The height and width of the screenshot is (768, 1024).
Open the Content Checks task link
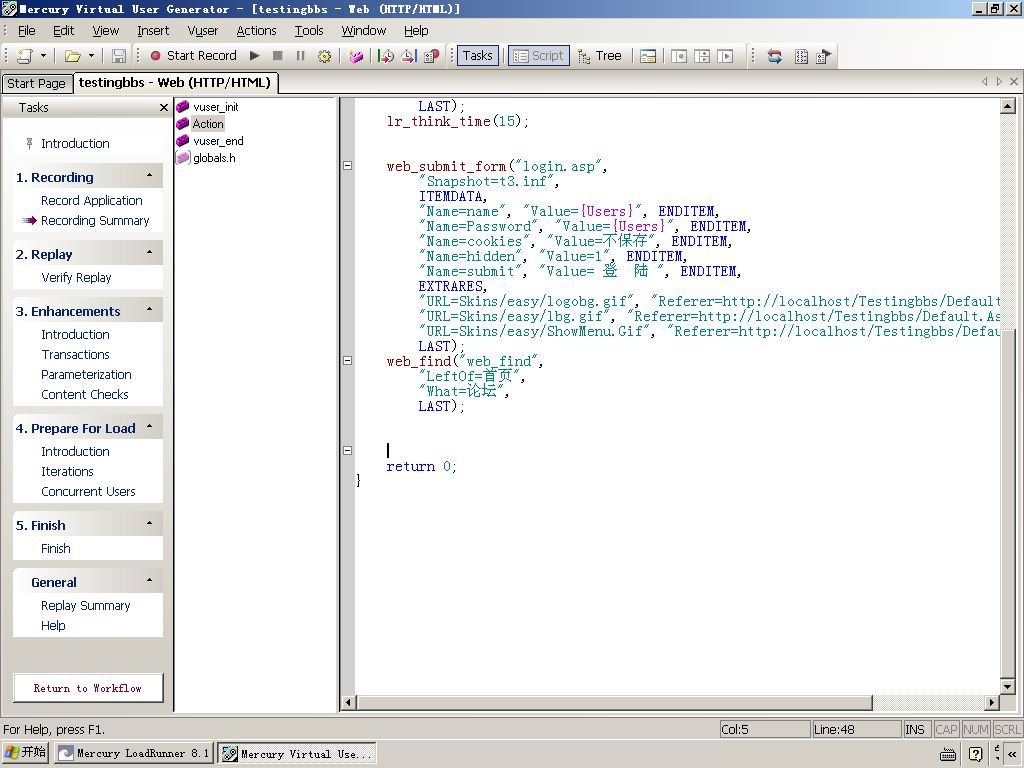tap(85, 395)
